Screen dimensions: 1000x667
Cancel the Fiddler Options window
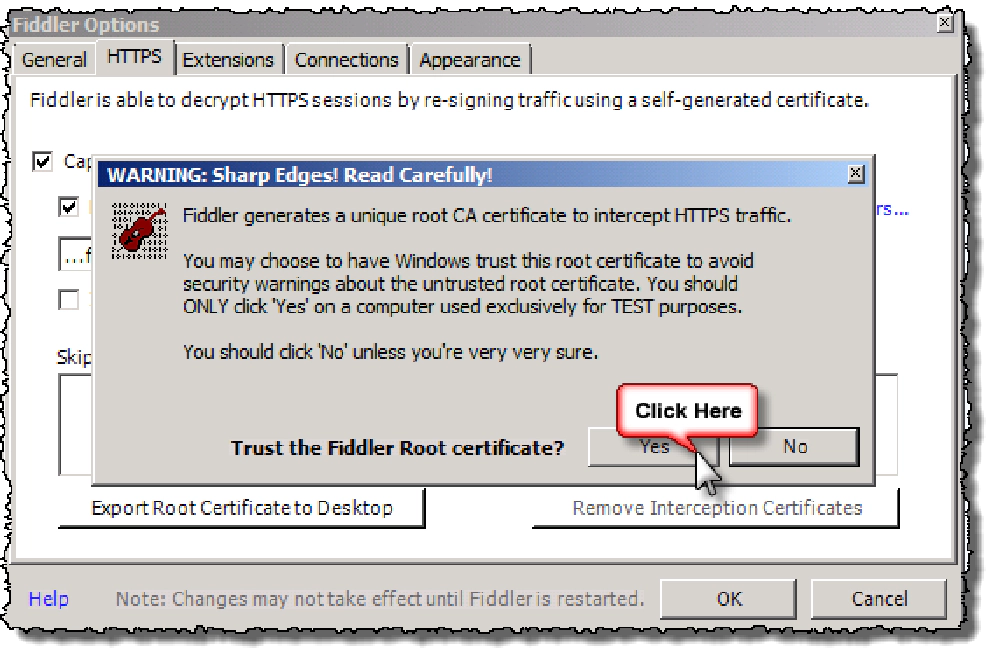[x=879, y=599]
